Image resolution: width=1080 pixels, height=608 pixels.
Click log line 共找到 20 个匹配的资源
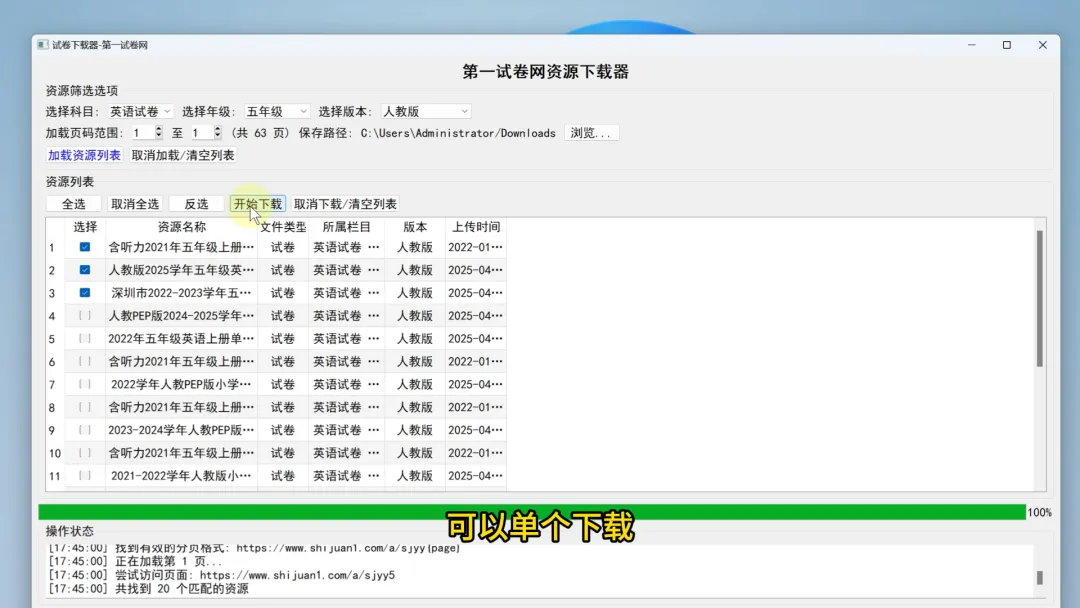click(148, 589)
